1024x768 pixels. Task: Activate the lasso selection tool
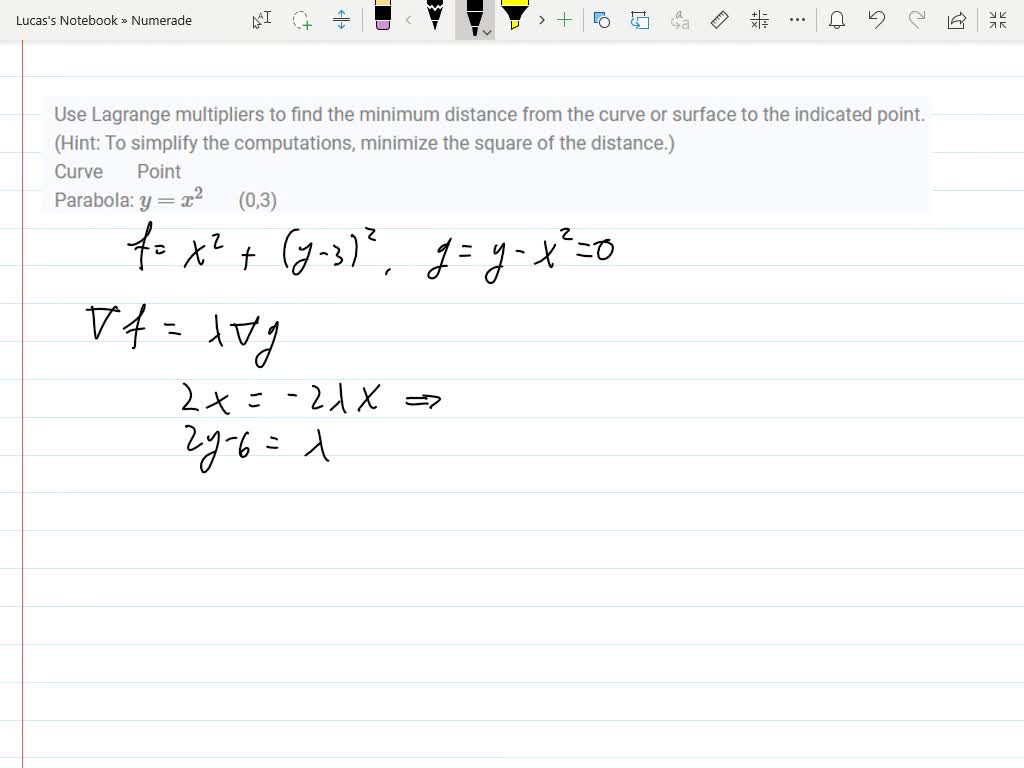click(x=299, y=20)
